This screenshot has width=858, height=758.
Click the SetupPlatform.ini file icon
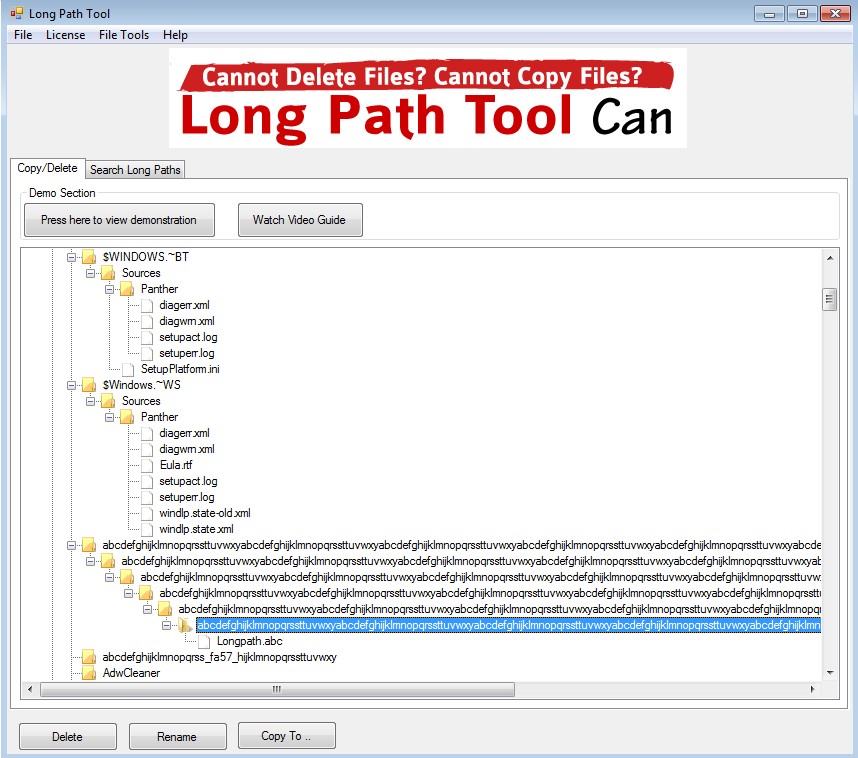click(x=128, y=369)
